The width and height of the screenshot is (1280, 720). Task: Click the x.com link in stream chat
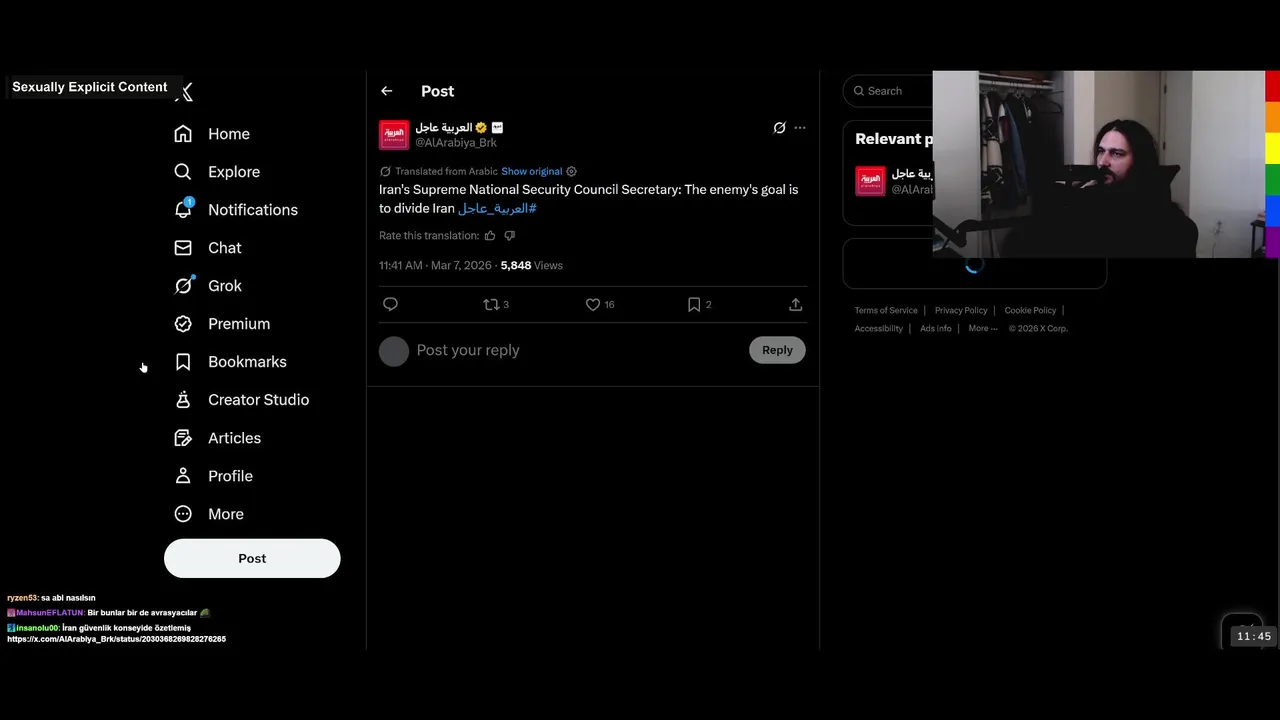(116, 639)
